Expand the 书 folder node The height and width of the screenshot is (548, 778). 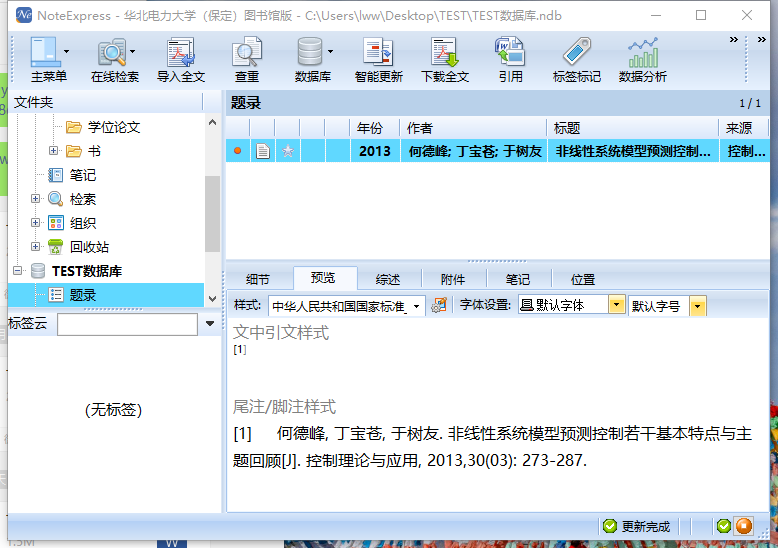pyautogui.click(x=53, y=150)
